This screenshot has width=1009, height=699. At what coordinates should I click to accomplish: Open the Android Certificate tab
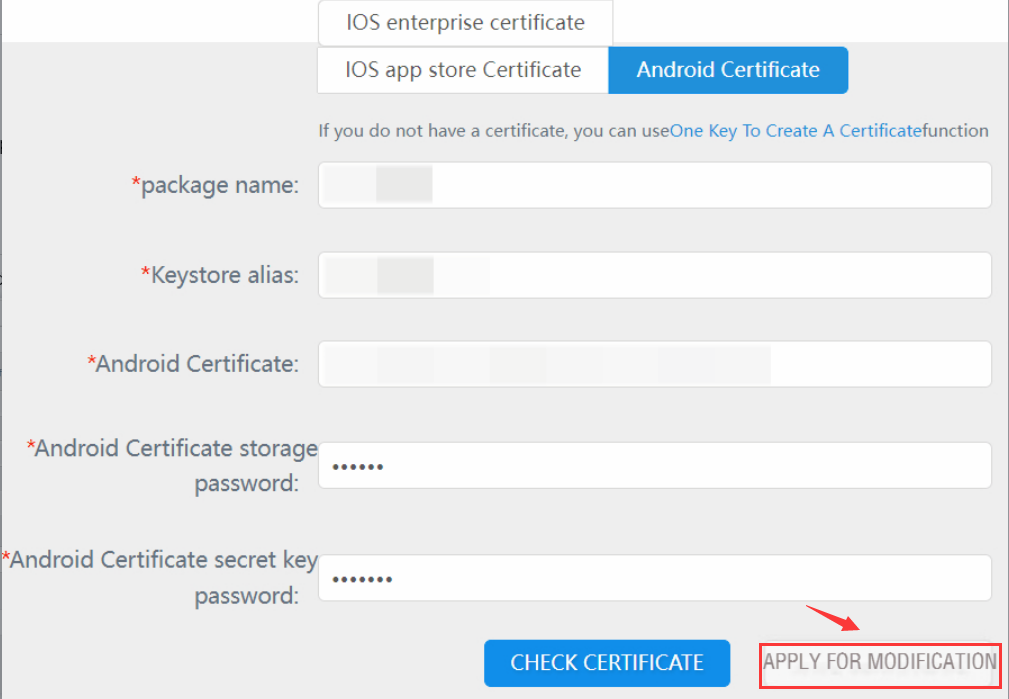pos(728,70)
